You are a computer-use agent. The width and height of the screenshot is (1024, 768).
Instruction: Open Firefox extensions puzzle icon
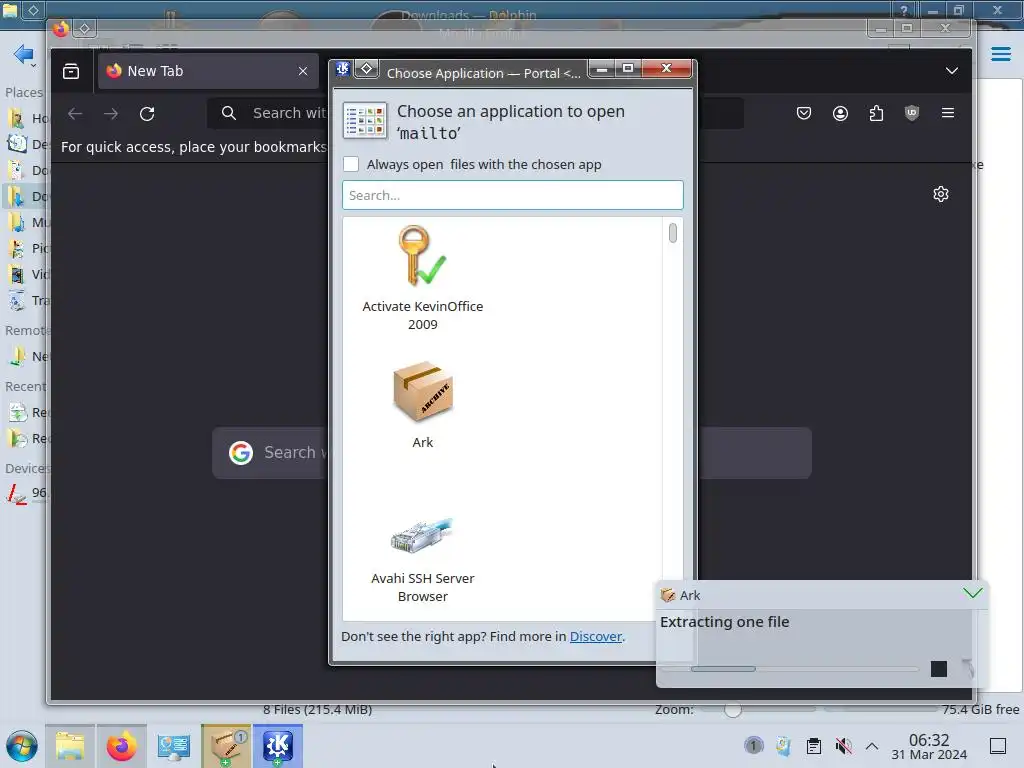click(x=876, y=113)
